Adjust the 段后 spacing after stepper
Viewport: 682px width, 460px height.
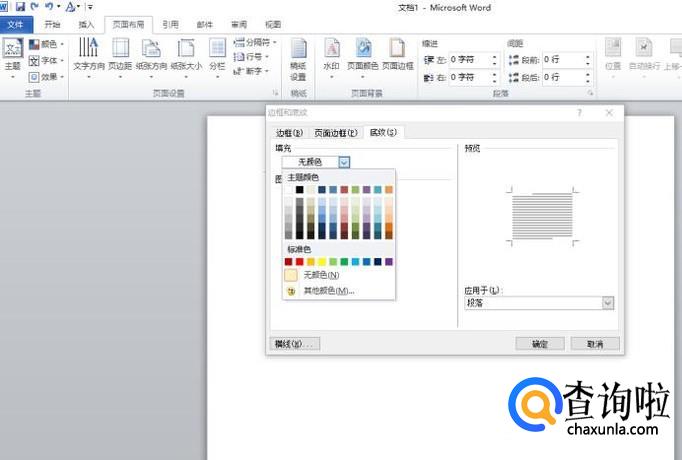(x=588, y=77)
